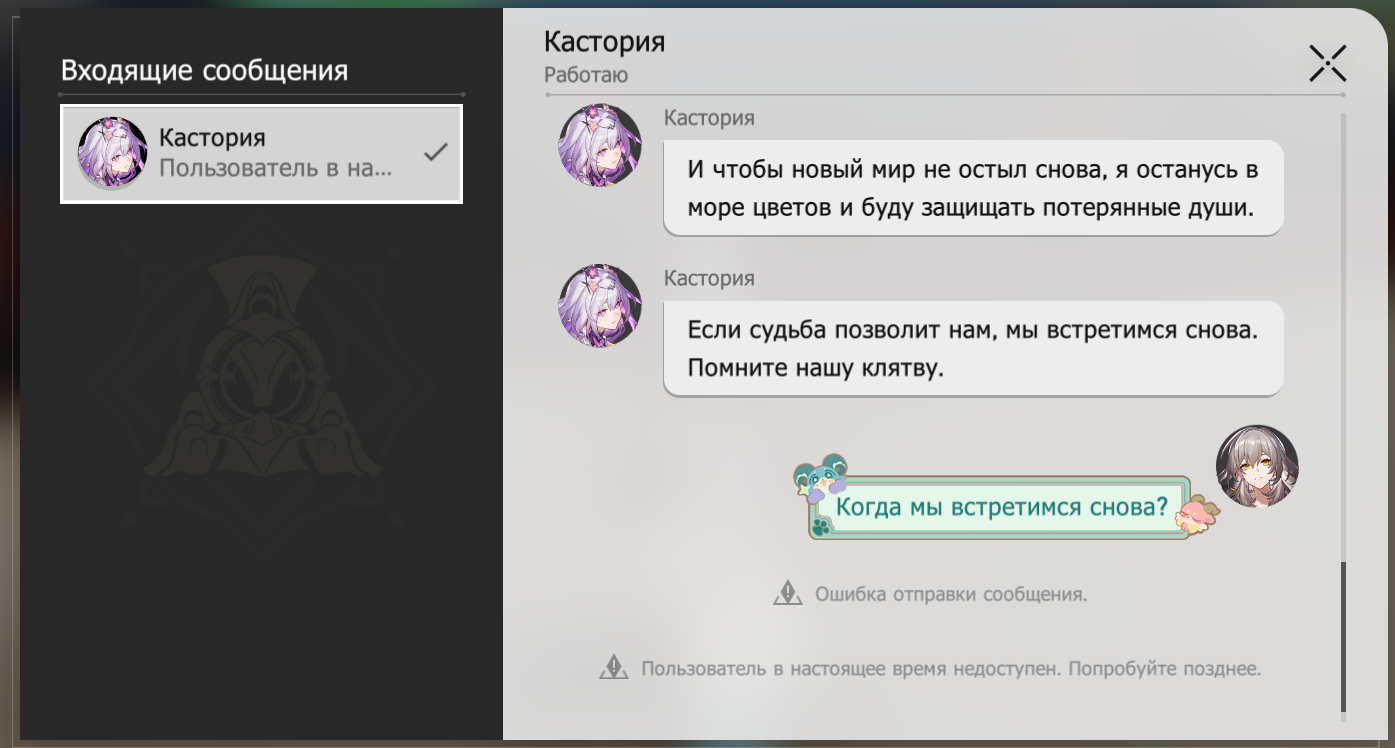Click the message bubble 'И чтобы новый мир не остыл снова'
Image resolution: width=1395 pixels, height=748 pixels.
point(973,187)
